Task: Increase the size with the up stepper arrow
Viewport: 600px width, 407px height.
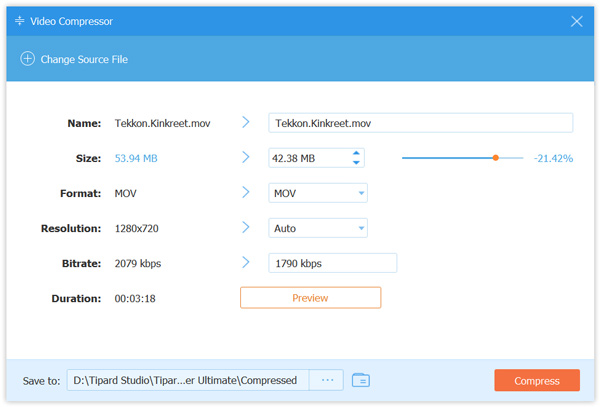Action: [x=356, y=153]
